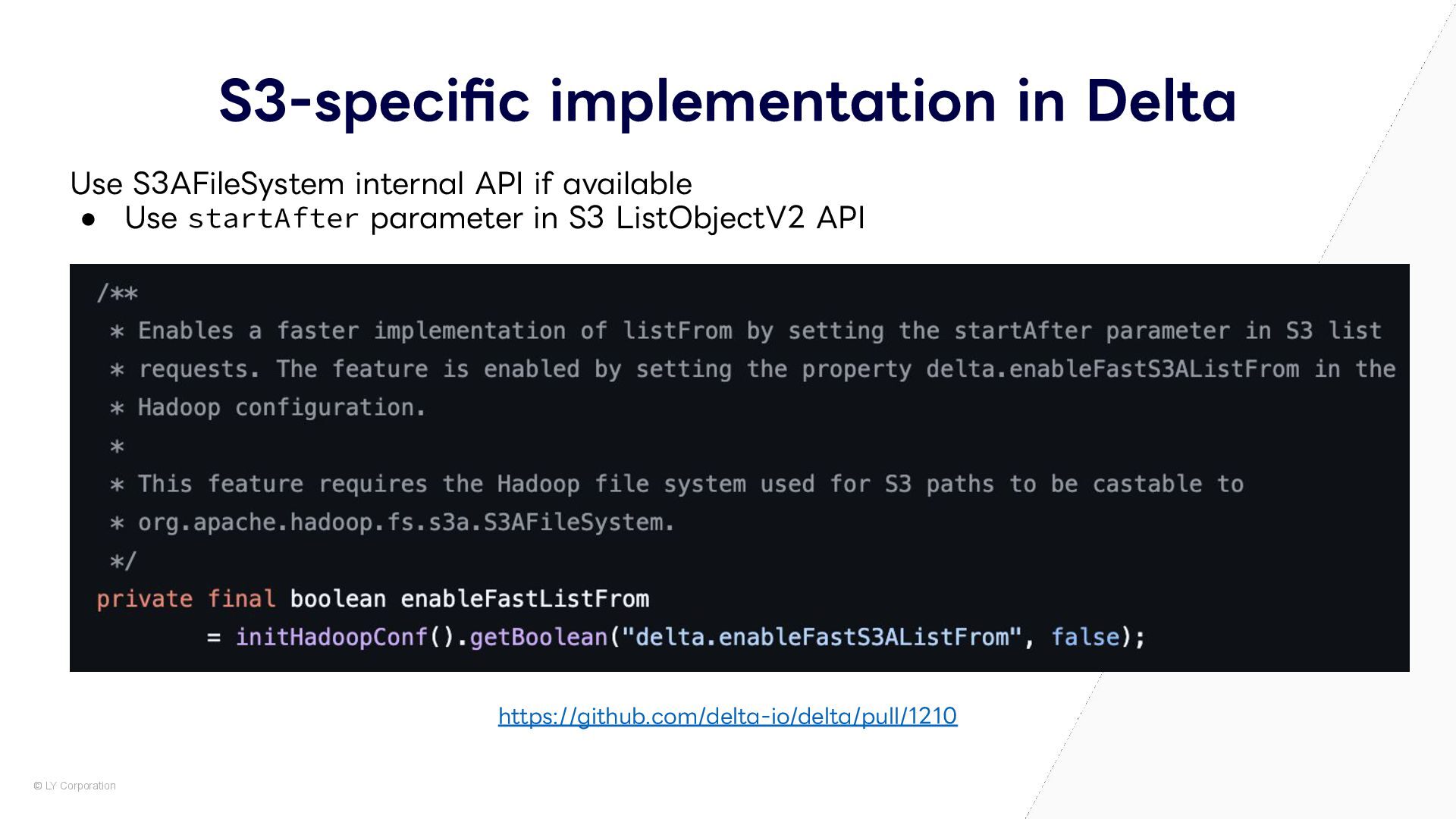Screen dimensions: 1456x819
Task: Click the '© LY Corporation' footer text
Action: [x=74, y=786]
